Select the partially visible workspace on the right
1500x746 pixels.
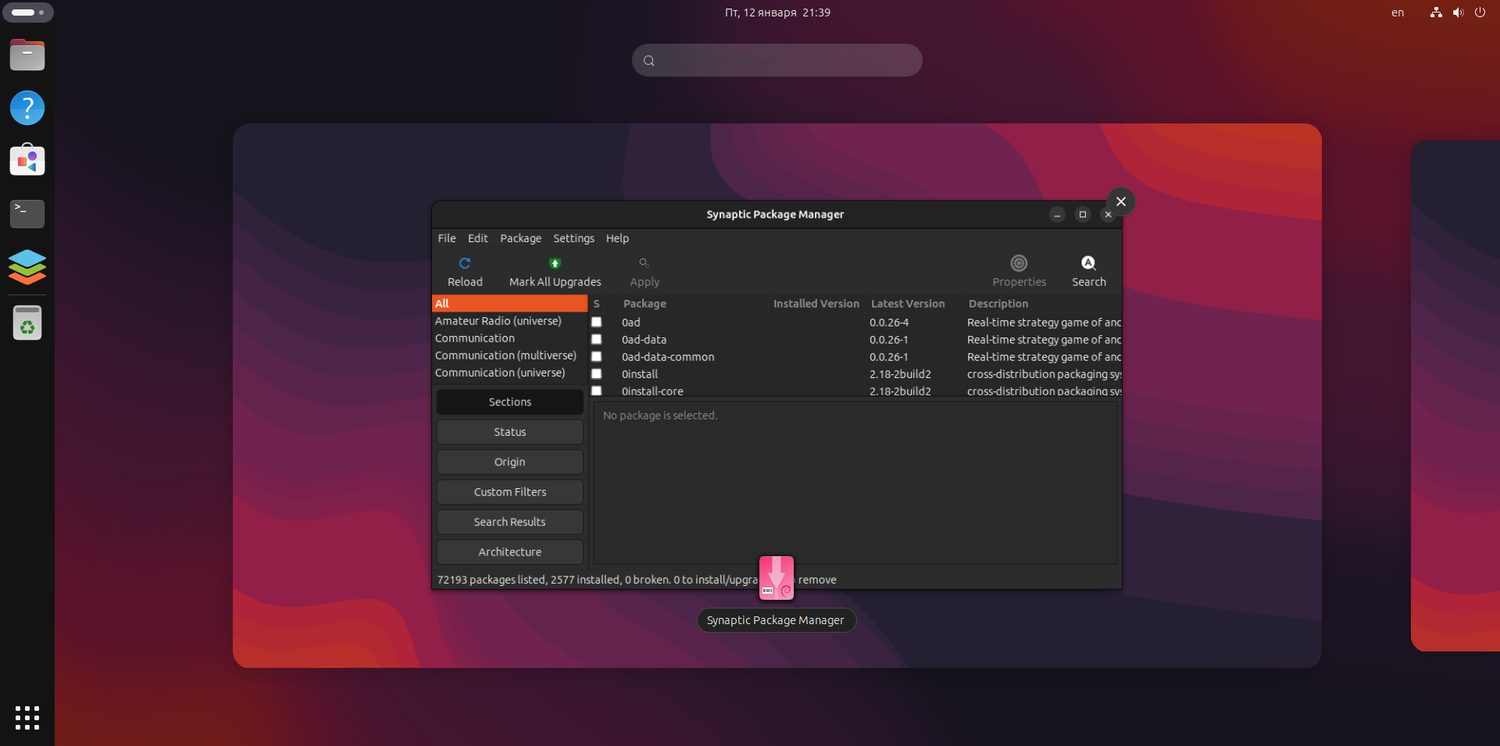click(1455, 395)
